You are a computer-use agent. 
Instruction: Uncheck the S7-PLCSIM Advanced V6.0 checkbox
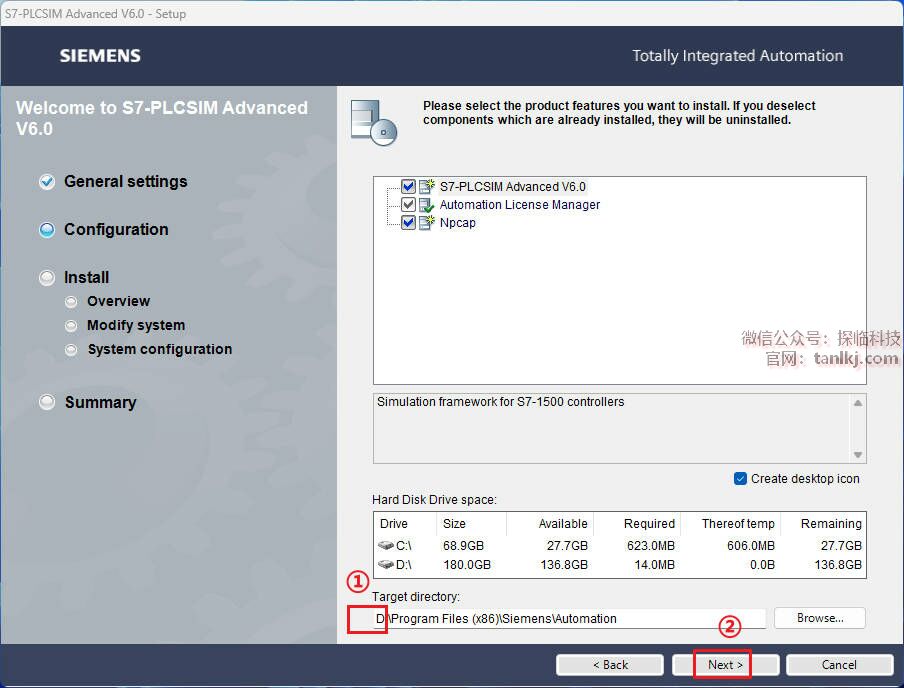(x=408, y=186)
